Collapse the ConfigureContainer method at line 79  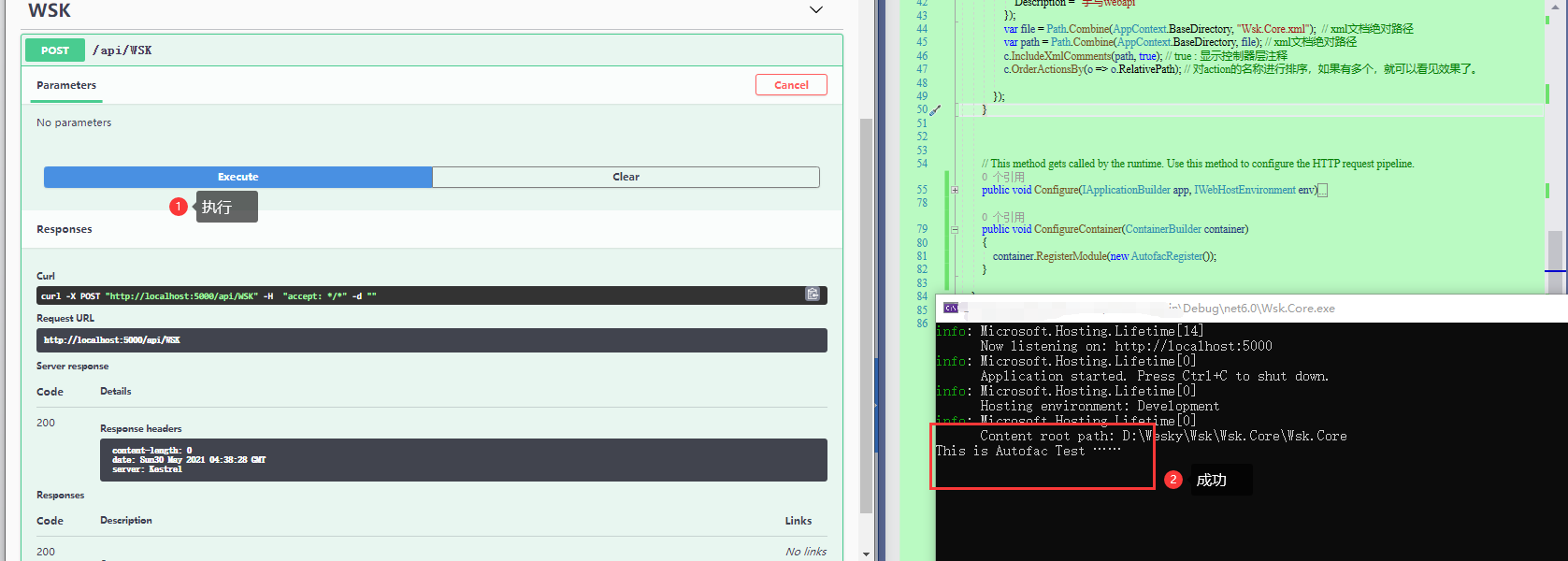955,229
